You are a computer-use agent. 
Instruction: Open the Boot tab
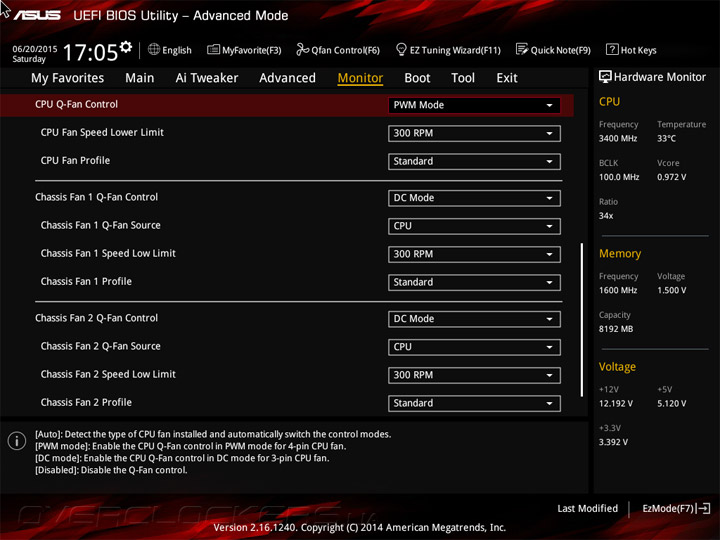coord(417,78)
